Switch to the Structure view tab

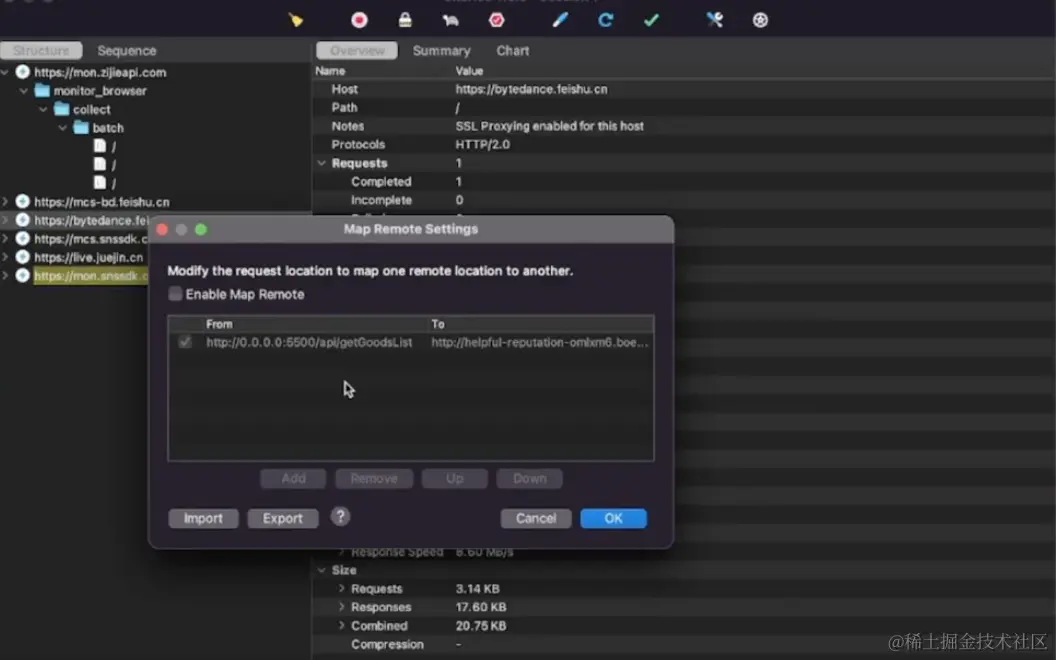point(41,51)
